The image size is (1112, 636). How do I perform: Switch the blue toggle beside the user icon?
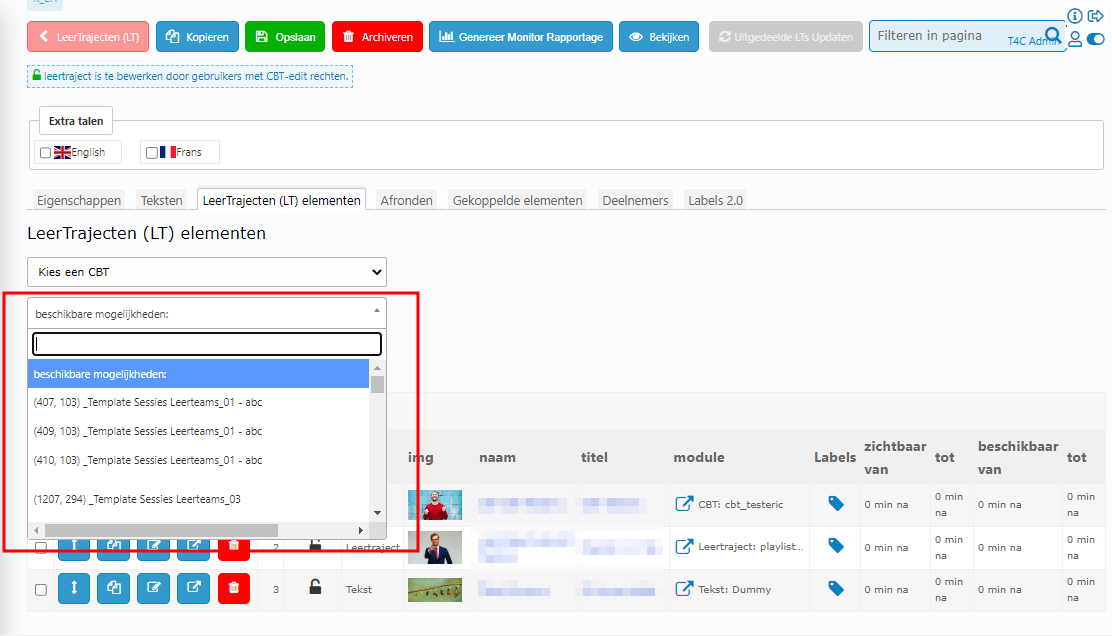(x=1095, y=39)
